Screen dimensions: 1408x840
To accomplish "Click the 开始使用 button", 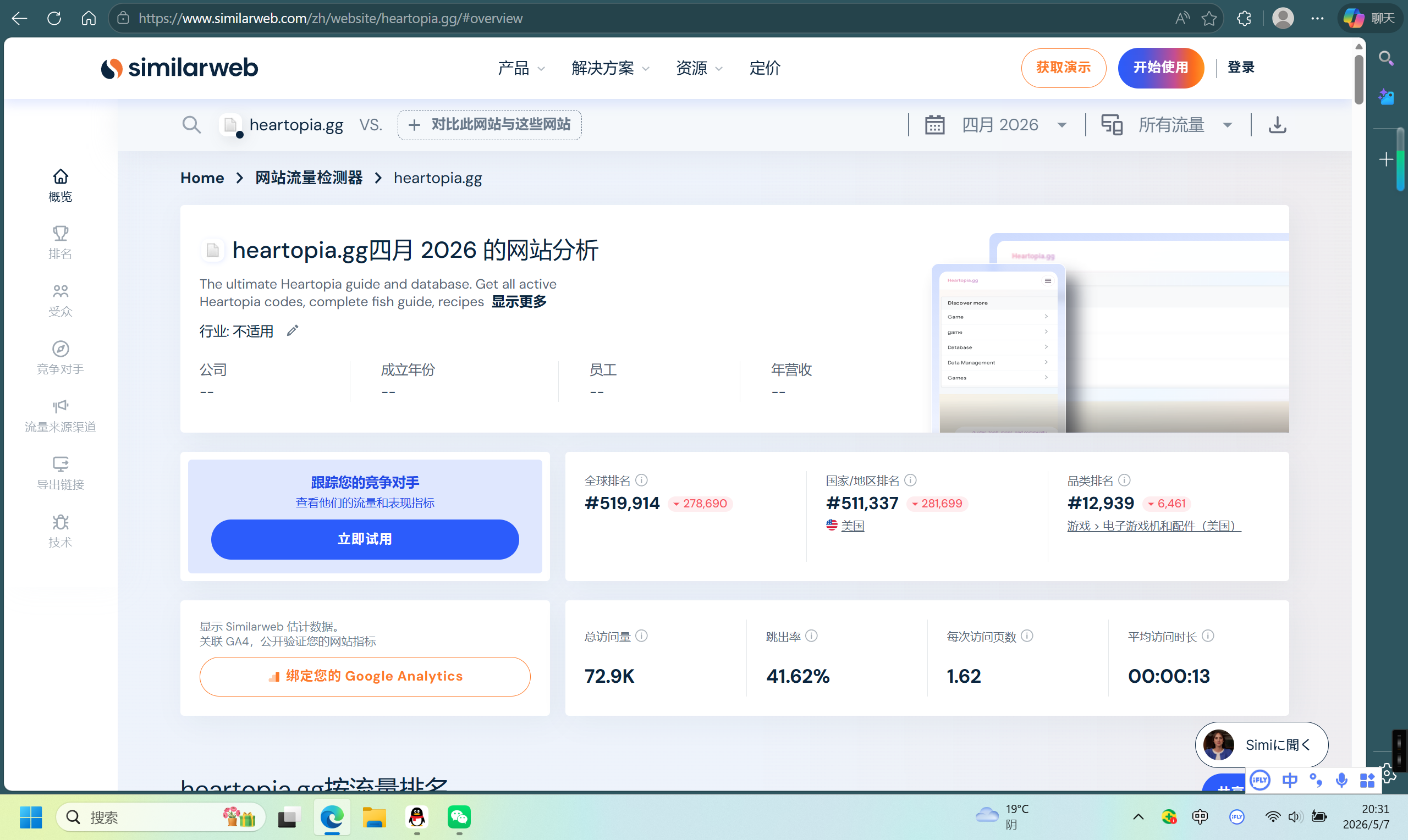I will tap(1160, 68).
